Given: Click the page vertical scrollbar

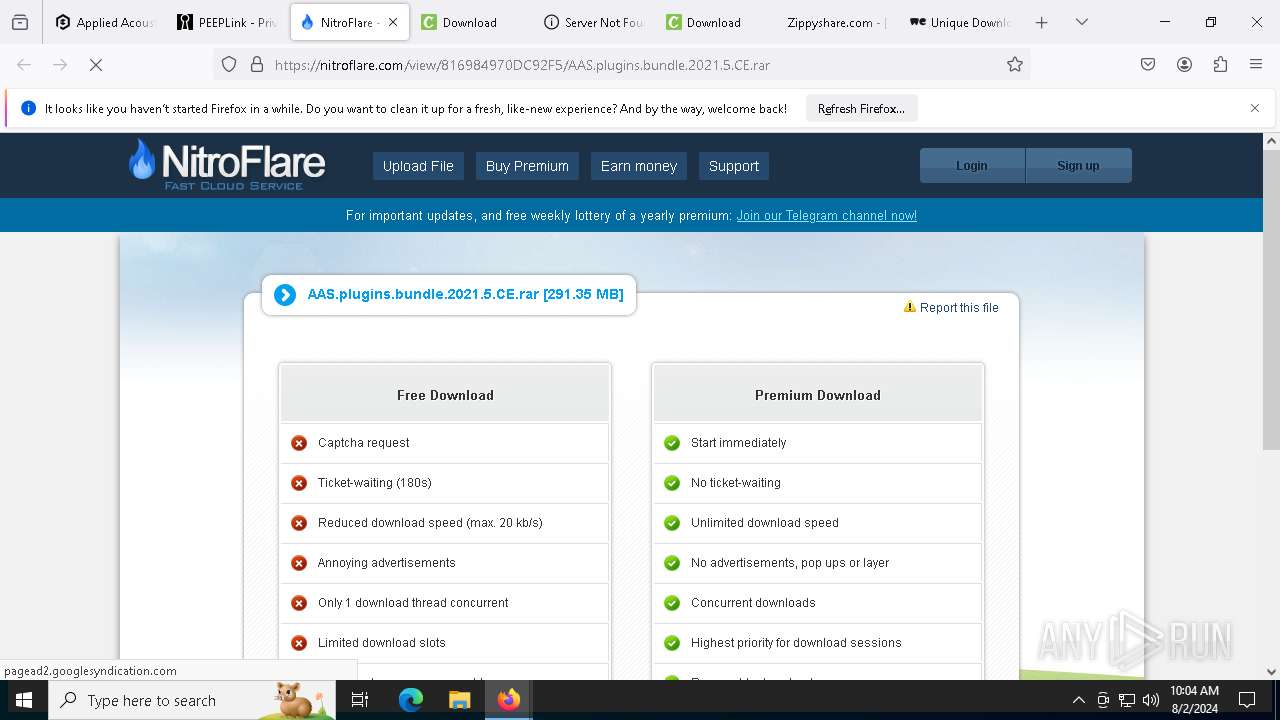Looking at the screenshot, I should [1272, 300].
